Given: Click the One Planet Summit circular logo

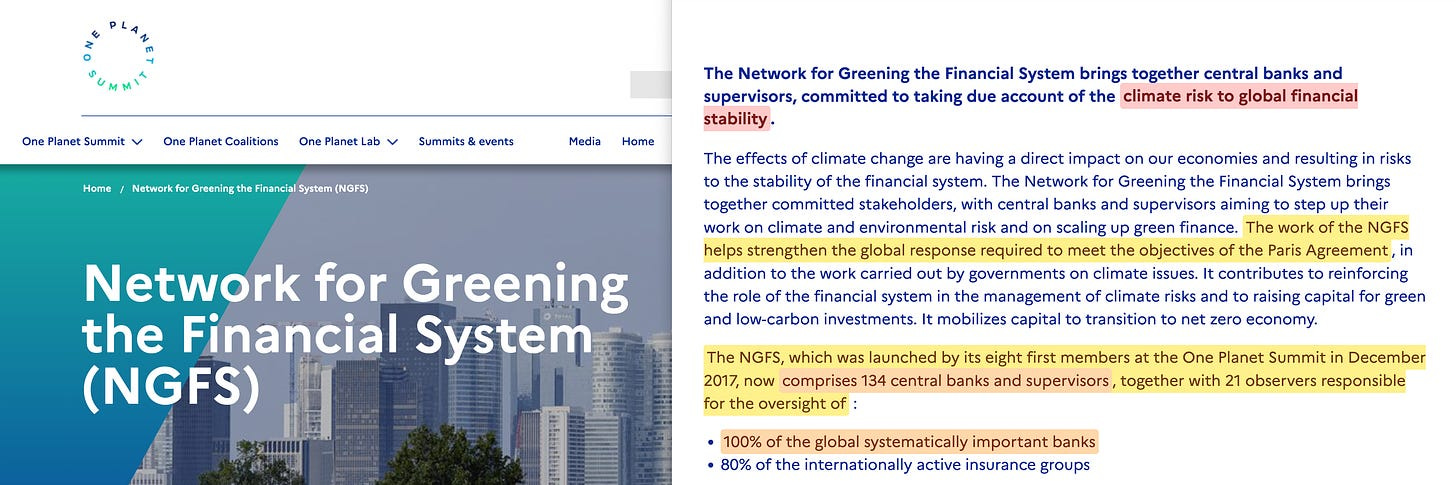Looking at the screenshot, I should point(120,56).
